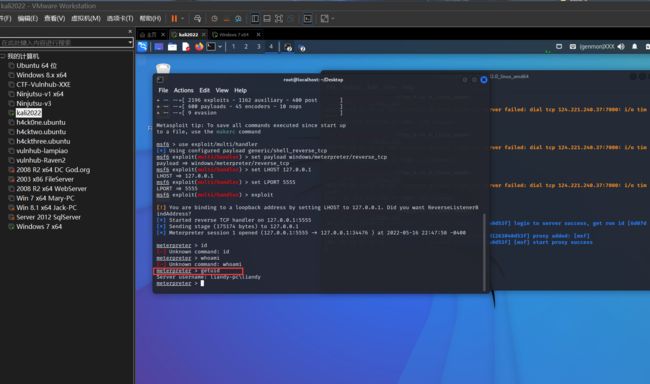The image size is (650, 384).
Task: Click the terminal window vertical scrollbar
Action: 484,252
